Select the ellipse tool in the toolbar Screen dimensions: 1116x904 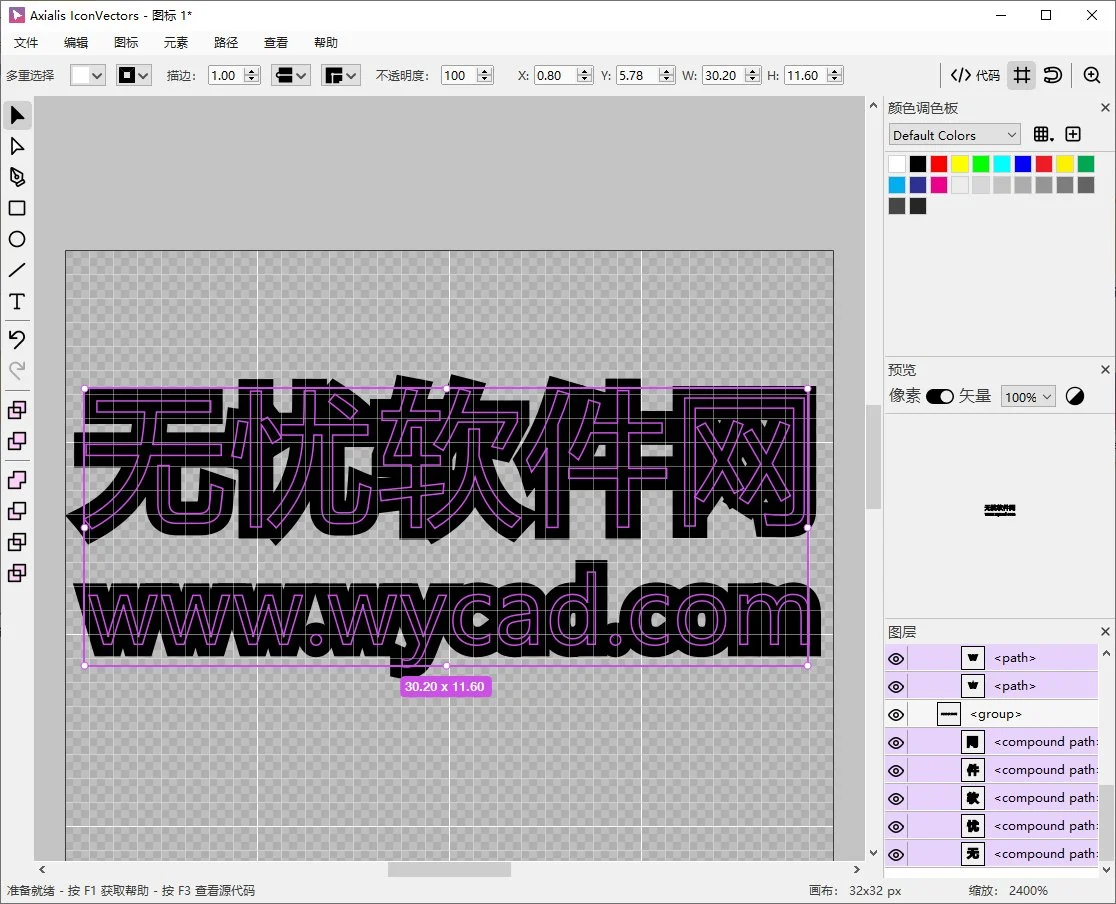coord(17,239)
